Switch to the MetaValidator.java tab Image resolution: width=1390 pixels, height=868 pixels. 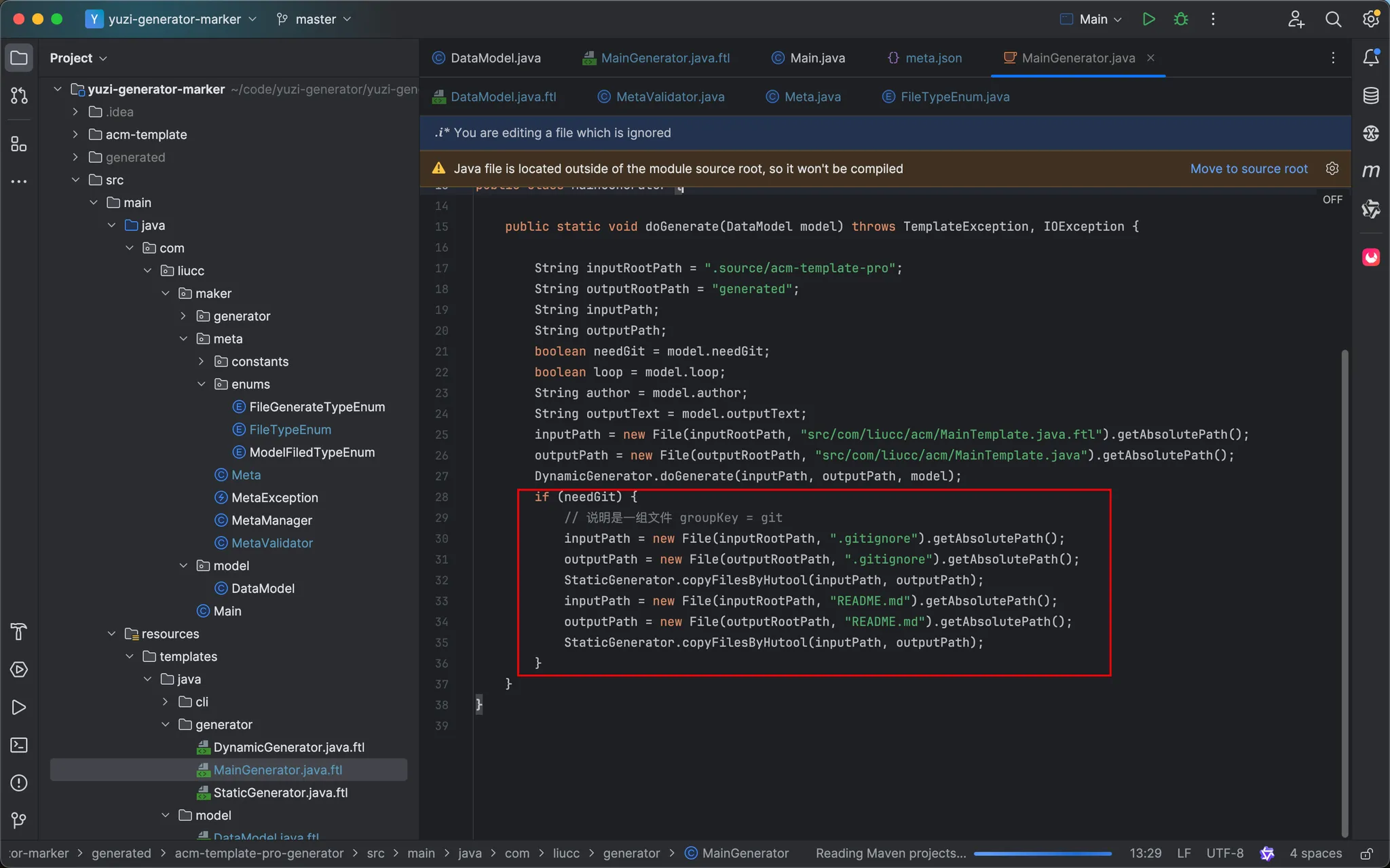[669, 96]
